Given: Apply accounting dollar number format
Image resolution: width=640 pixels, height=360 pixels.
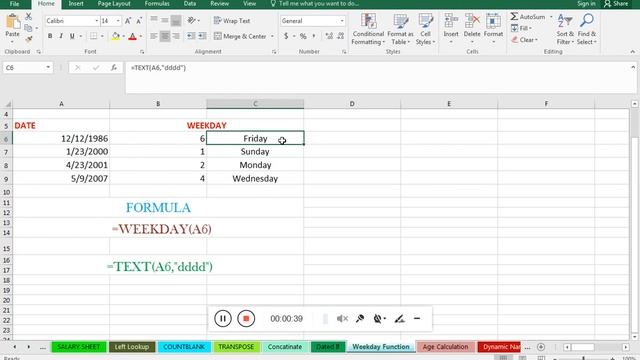Looking at the screenshot, I should point(286,36).
